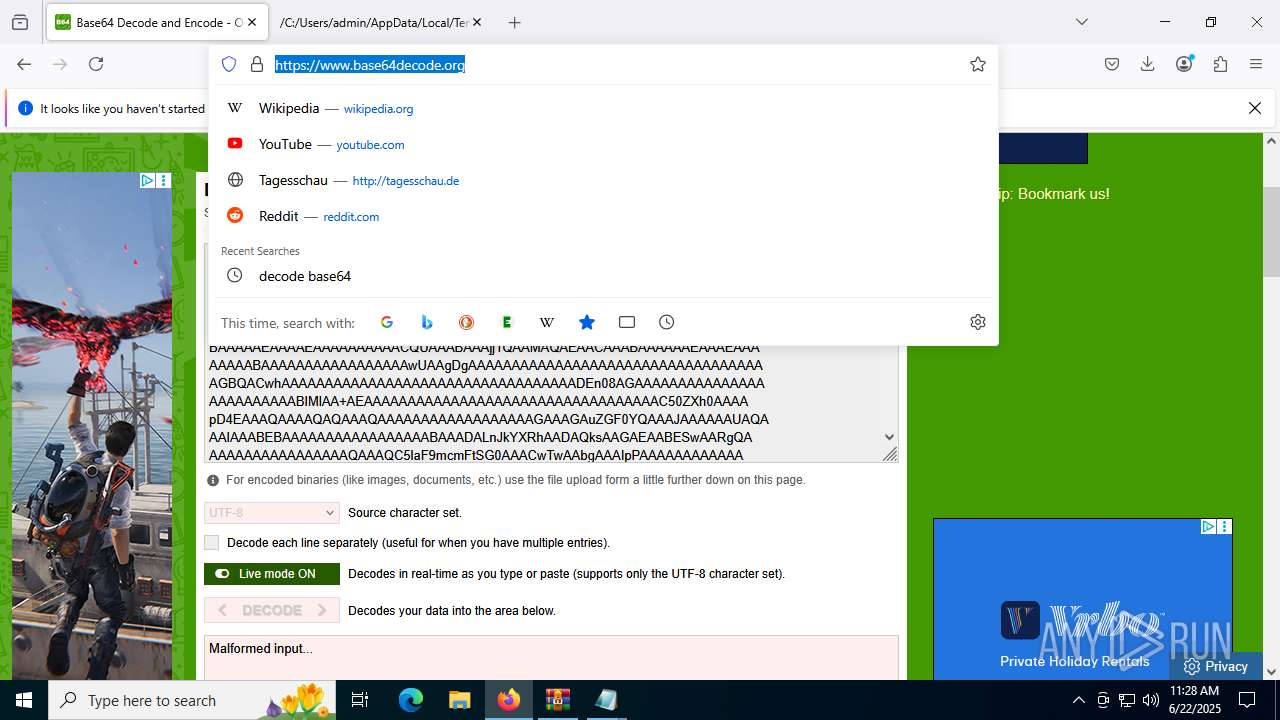1280x720 pixels.
Task: Open Task View on the taskbar
Action: tap(361, 700)
